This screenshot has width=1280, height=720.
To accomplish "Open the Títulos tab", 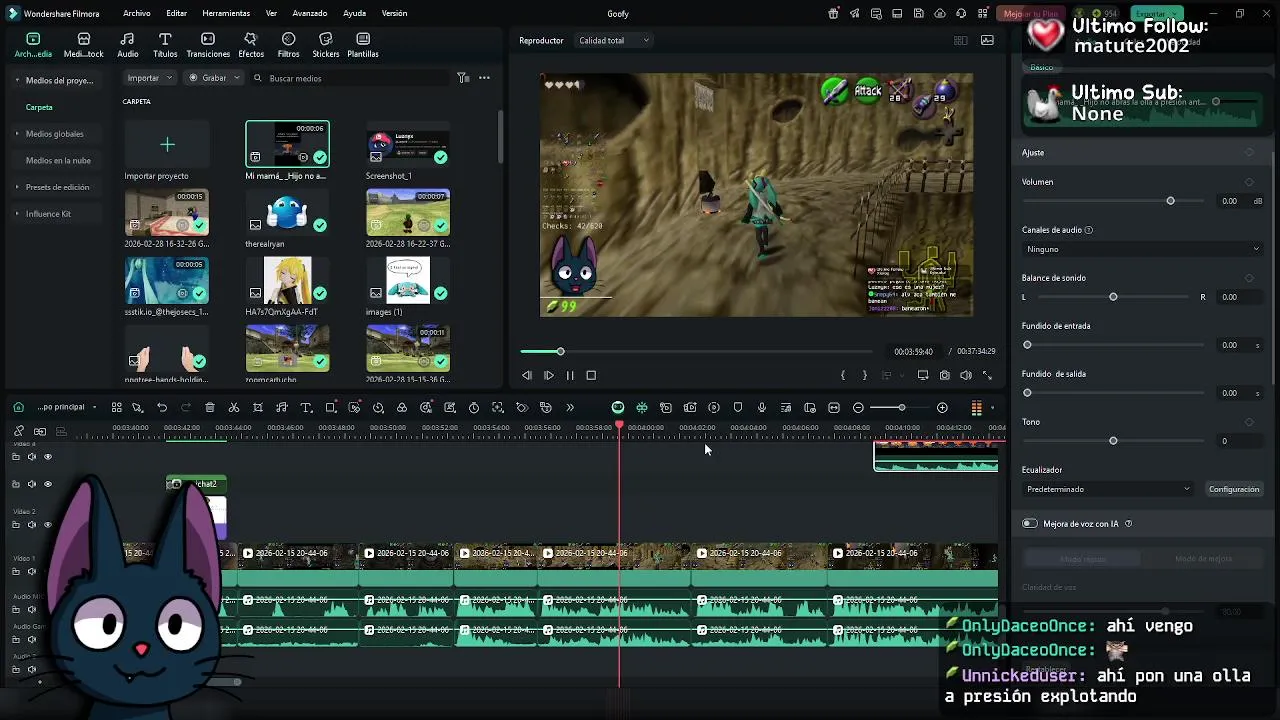I will point(165,45).
